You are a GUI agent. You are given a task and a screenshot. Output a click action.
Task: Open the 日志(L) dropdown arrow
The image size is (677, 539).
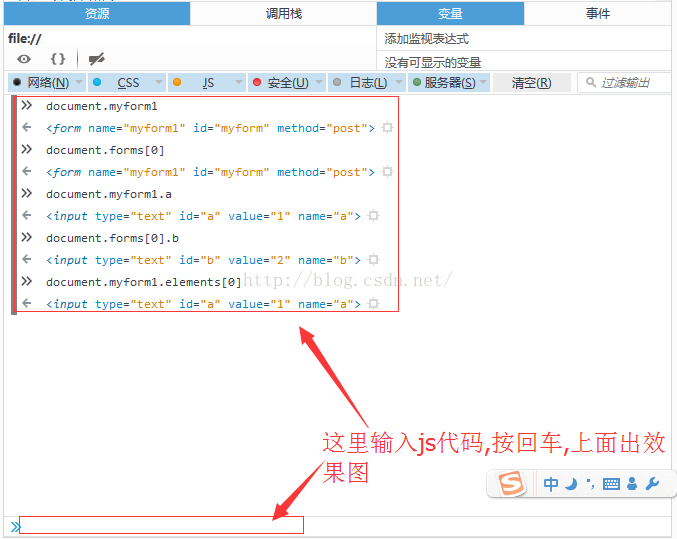pos(399,82)
